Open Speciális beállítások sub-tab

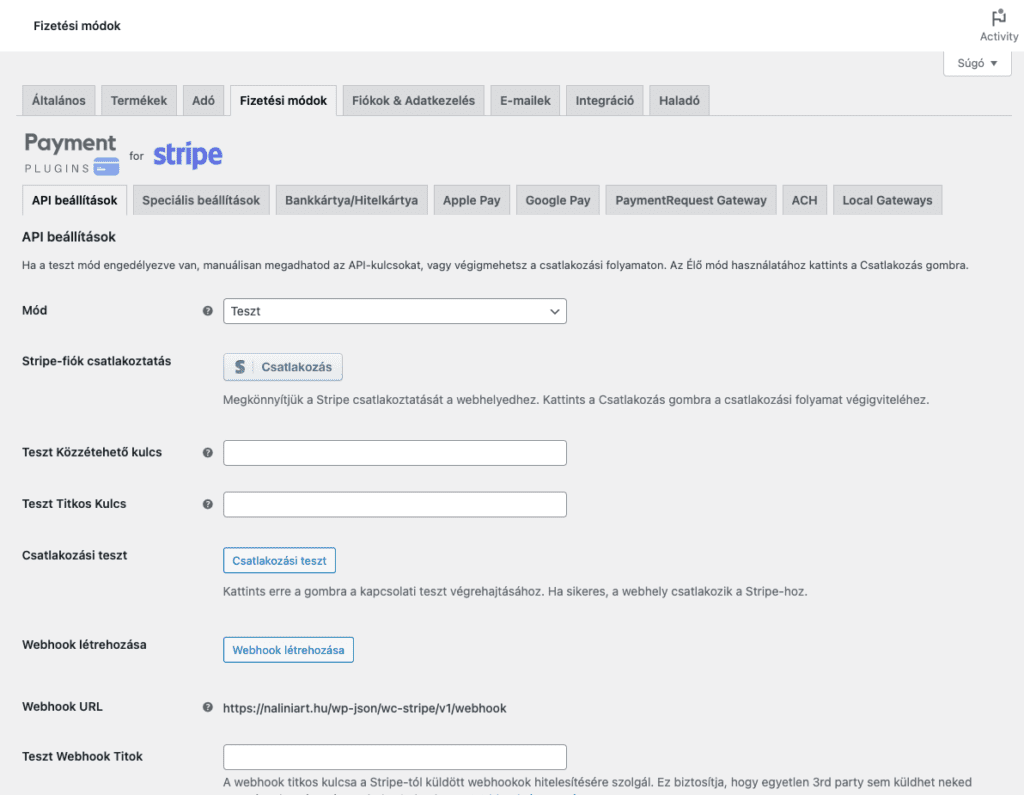pos(201,201)
